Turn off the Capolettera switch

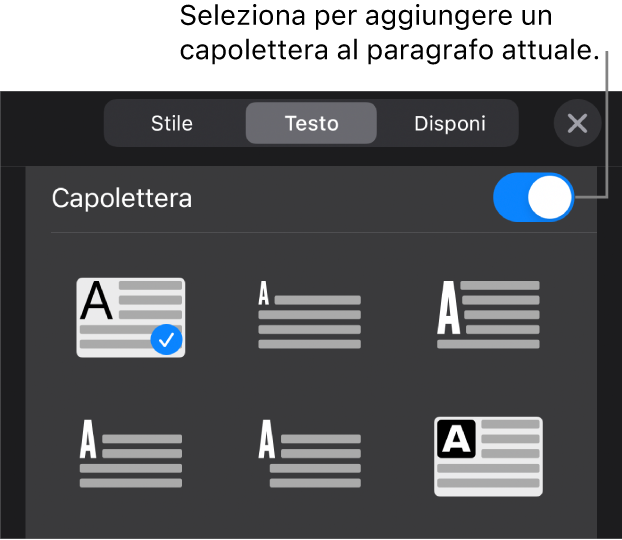click(534, 198)
